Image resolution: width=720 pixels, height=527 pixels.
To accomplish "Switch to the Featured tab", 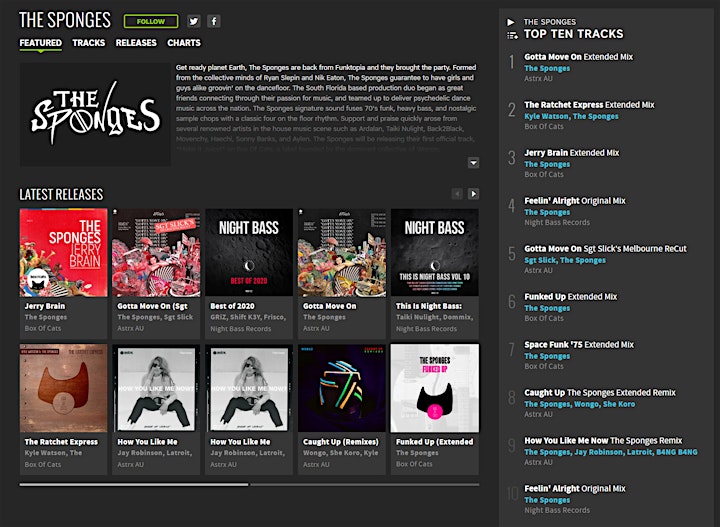I will click(x=40, y=43).
